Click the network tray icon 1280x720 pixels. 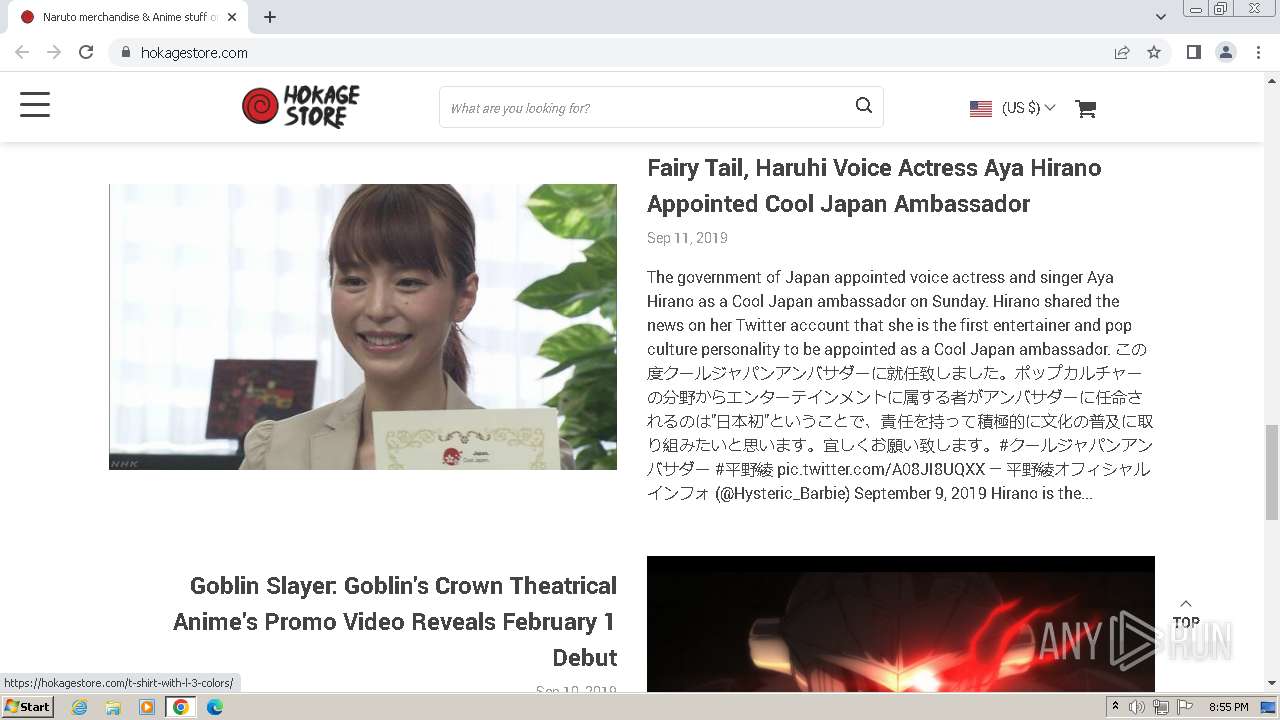pos(1161,707)
